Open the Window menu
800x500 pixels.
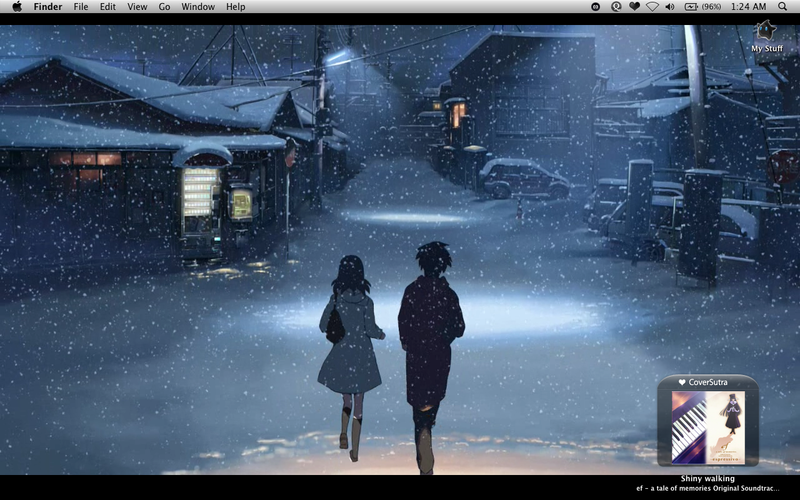[x=198, y=7]
